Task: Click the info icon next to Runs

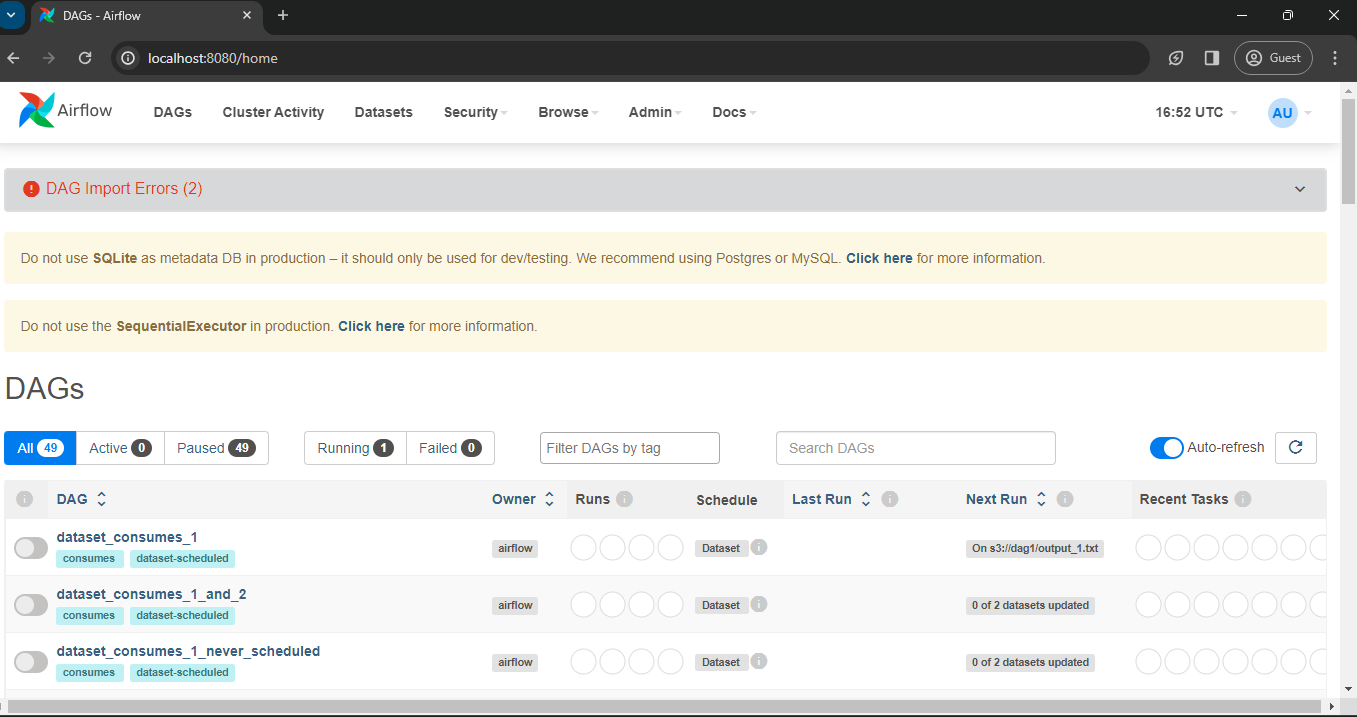Action: coord(624,499)
